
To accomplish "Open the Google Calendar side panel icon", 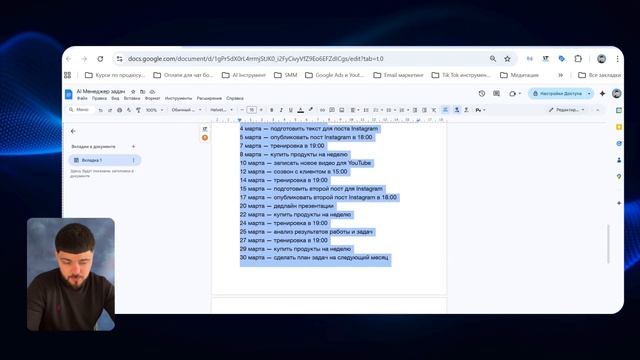I will point(619,110).
